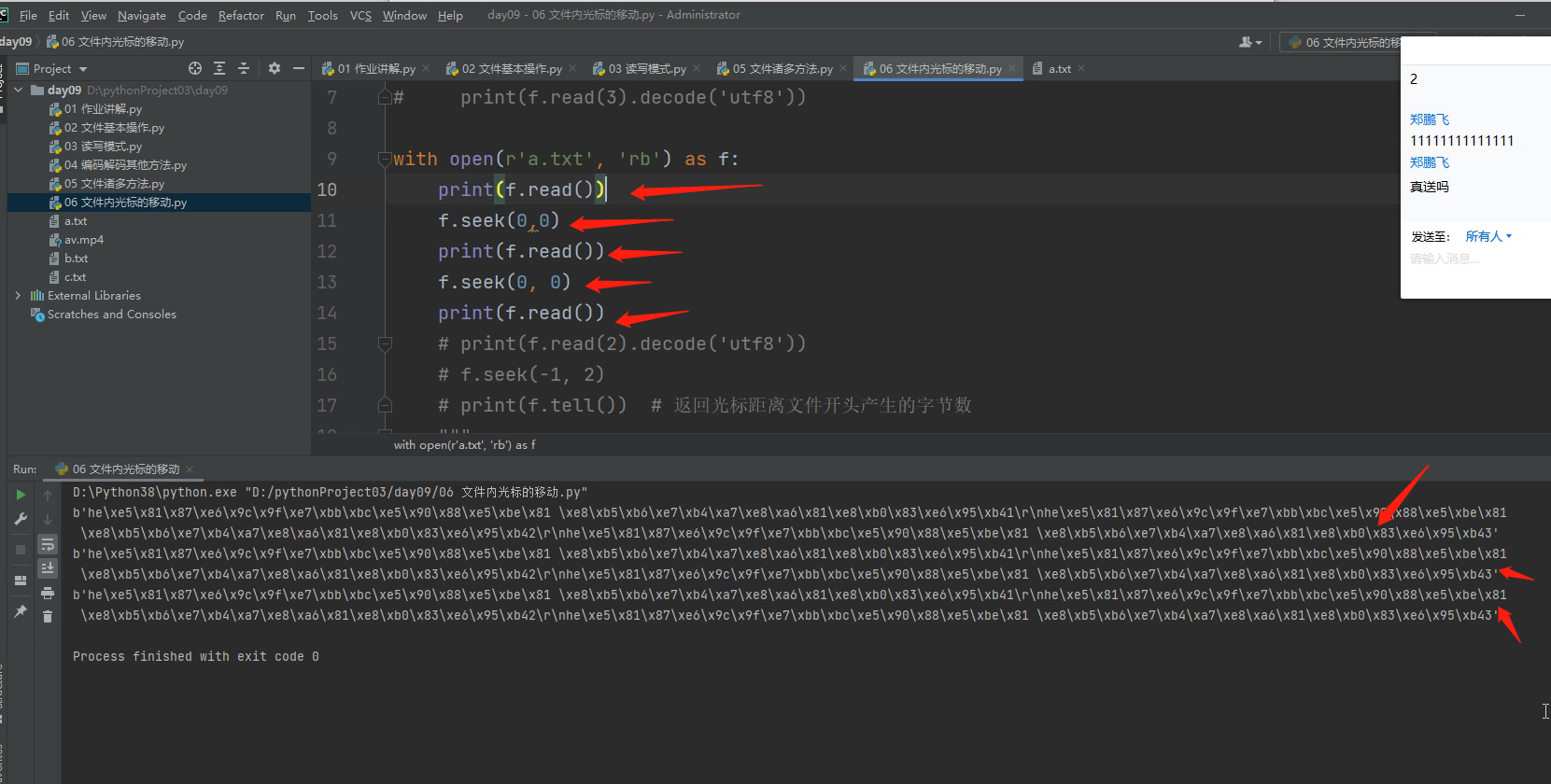Rerun the script with the green play icon
This screenshot has width=1551, height=784.
tap(21, 495)
